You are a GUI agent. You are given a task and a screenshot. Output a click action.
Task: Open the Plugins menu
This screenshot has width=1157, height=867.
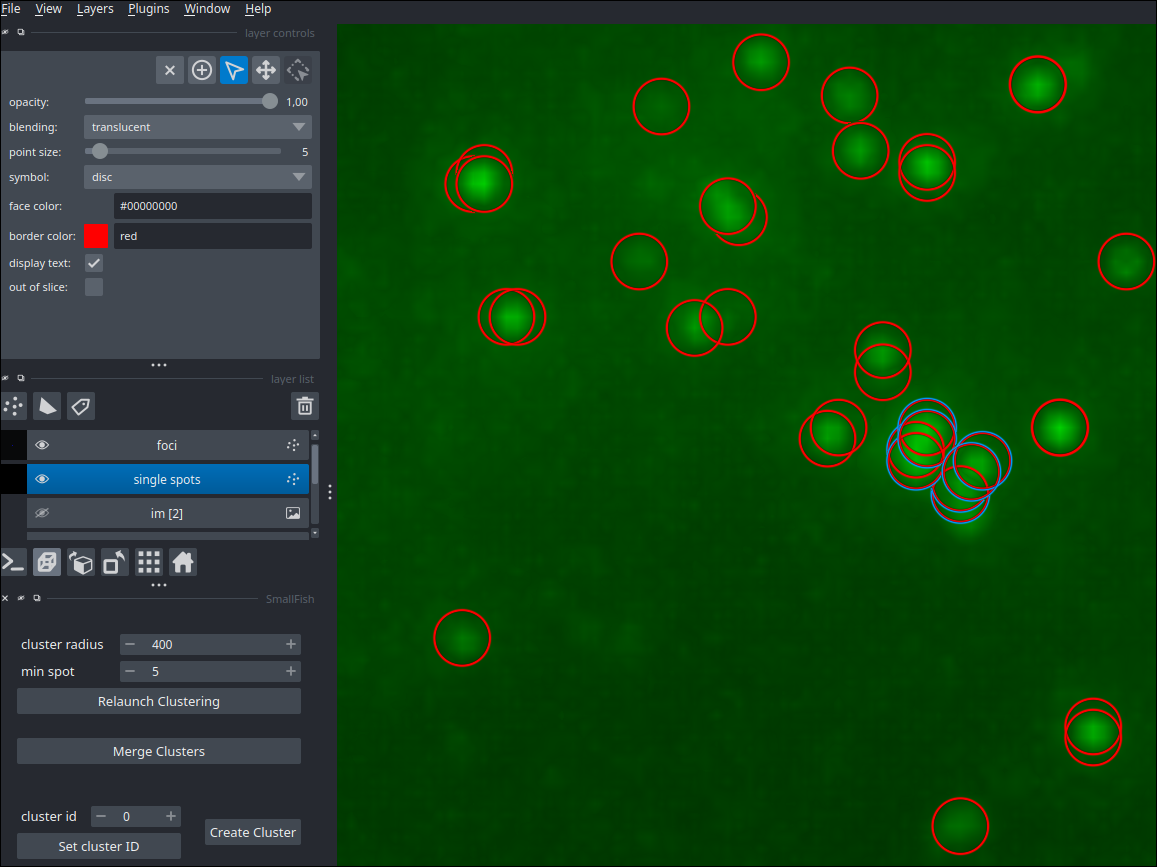148,9
